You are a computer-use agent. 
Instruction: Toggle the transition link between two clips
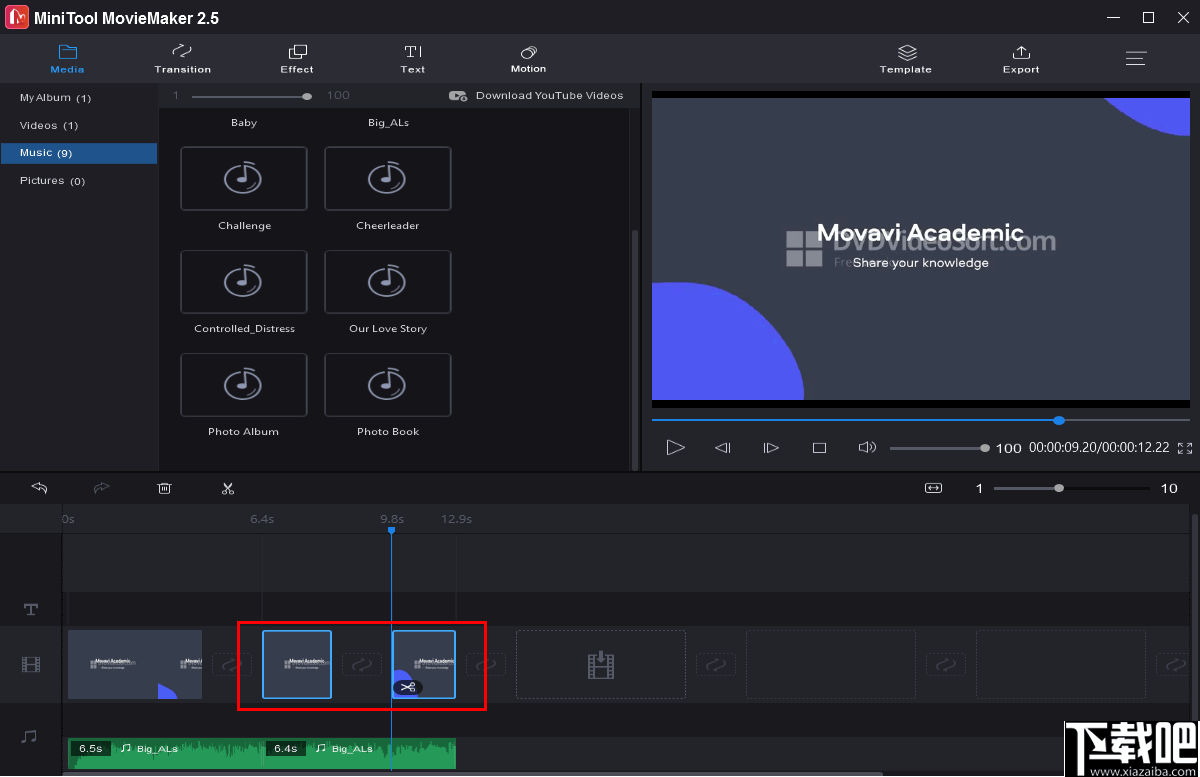361,664
